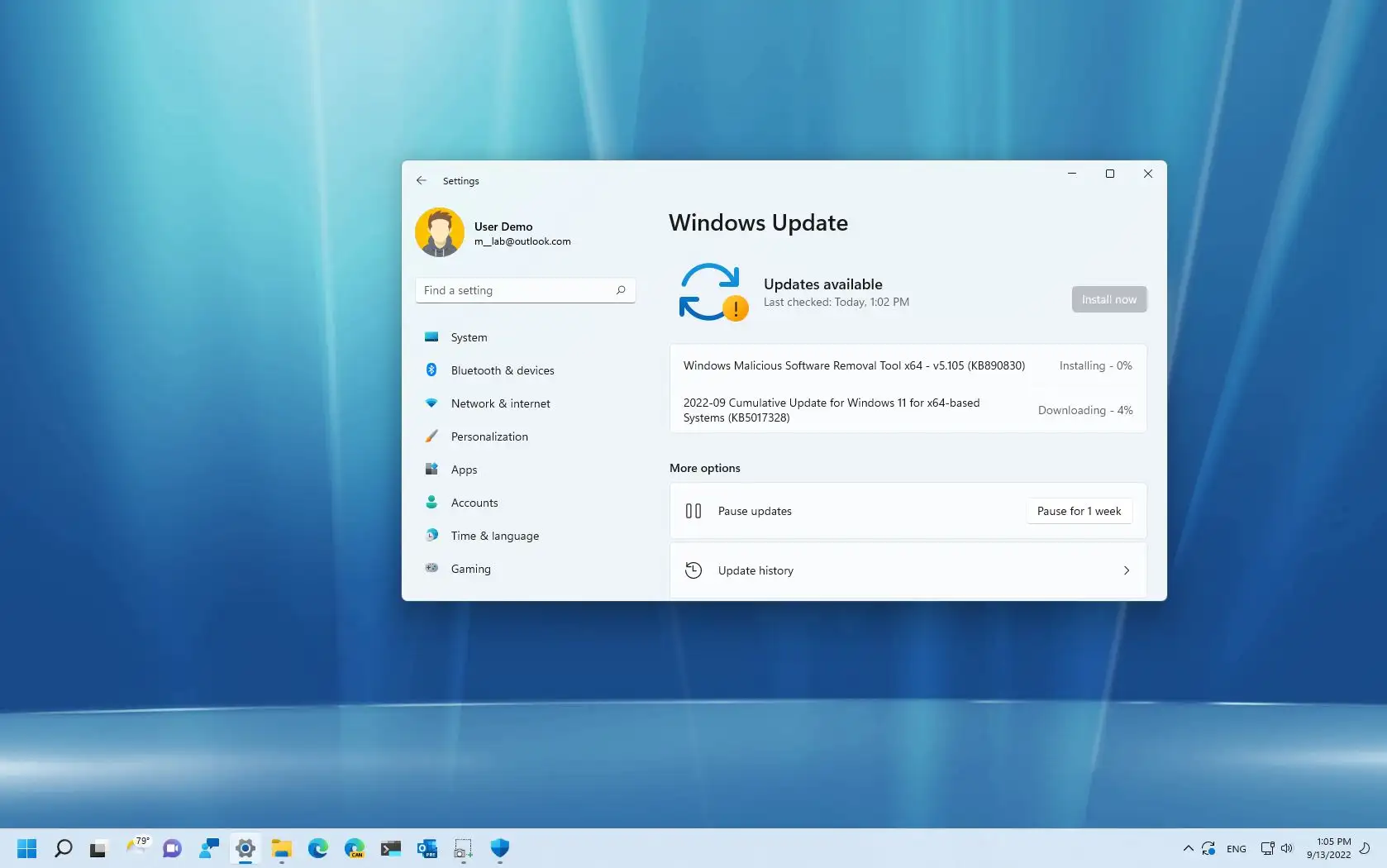This screenshot has height=868, width=1387.
Task: Open the Chat app from the taskbar
Action: click(x=172, y=848)
